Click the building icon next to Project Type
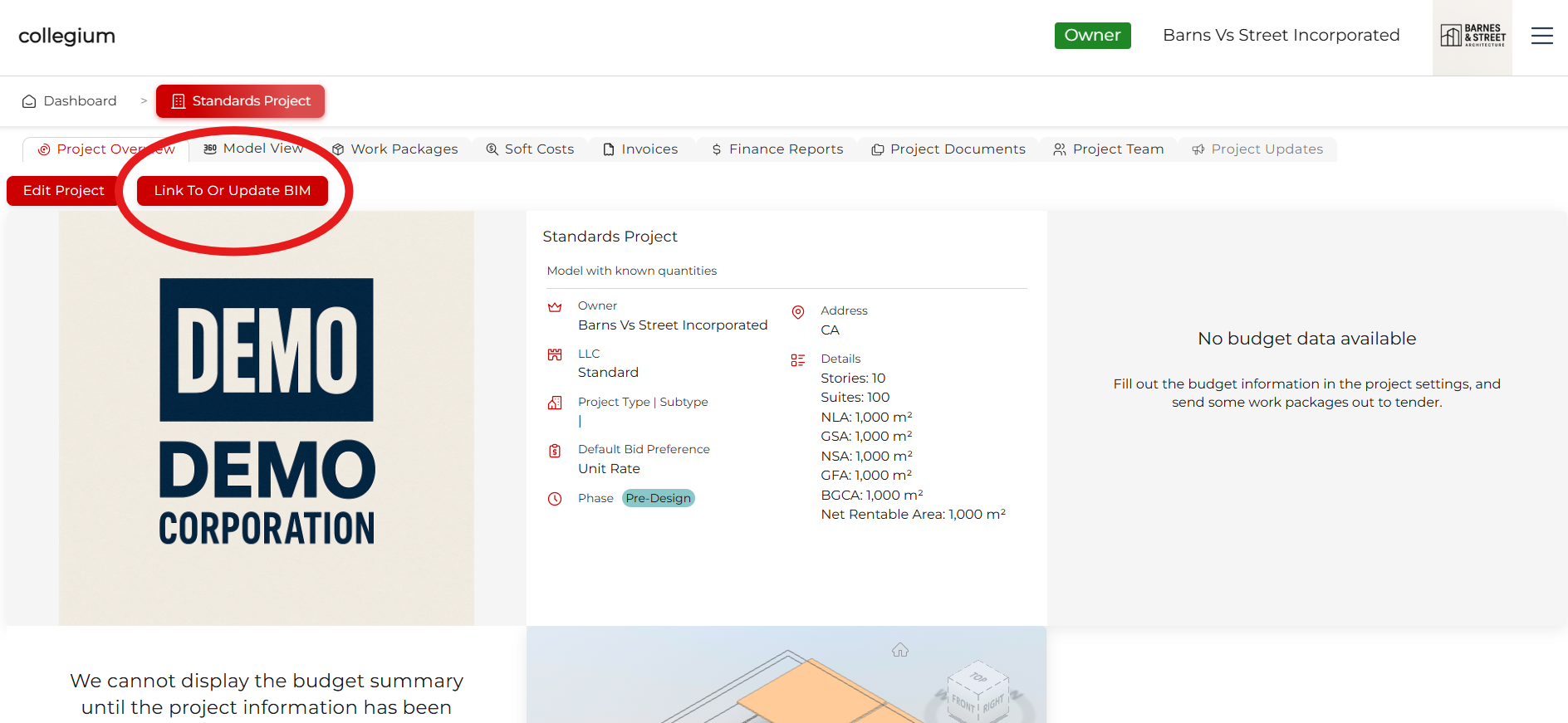Viewport: 1568px width, 723px height. [555, 403]
